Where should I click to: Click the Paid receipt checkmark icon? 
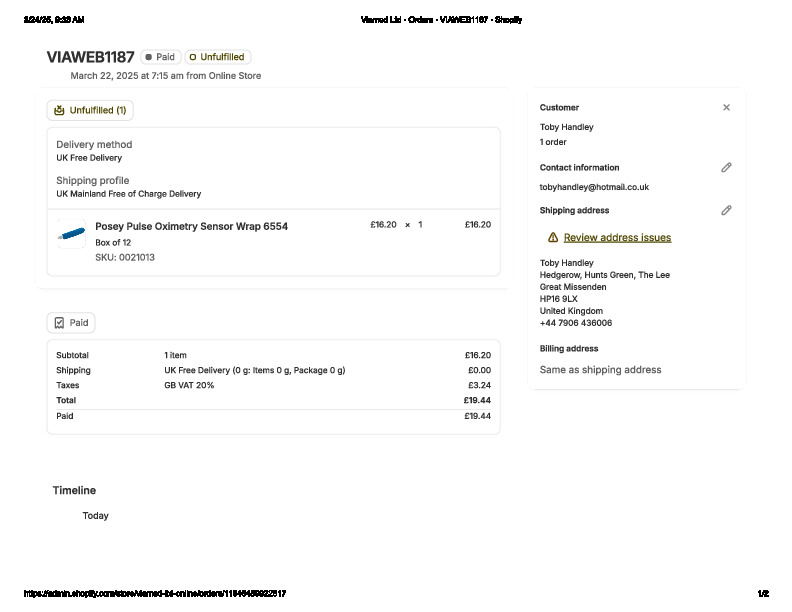59,323
